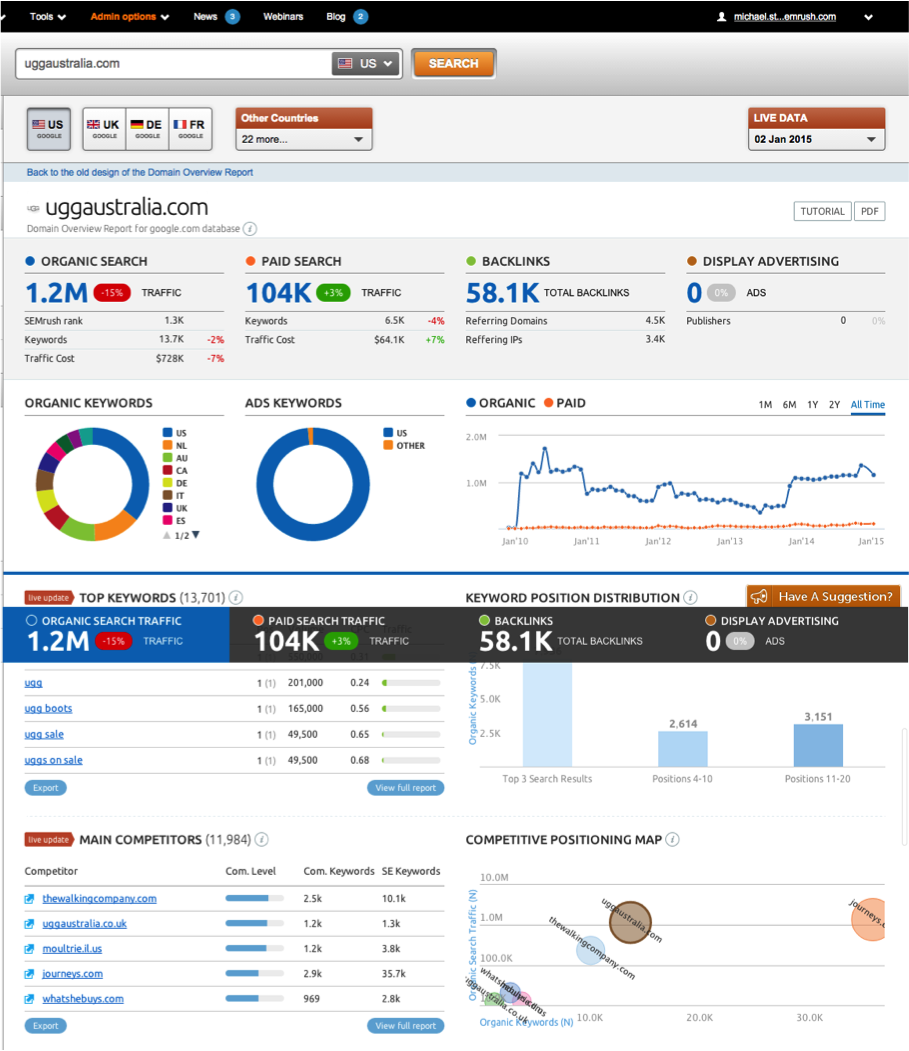Expand the account menu arrow at top right
The height and width of the screenshot is (1051, 909).
[868, 17]
